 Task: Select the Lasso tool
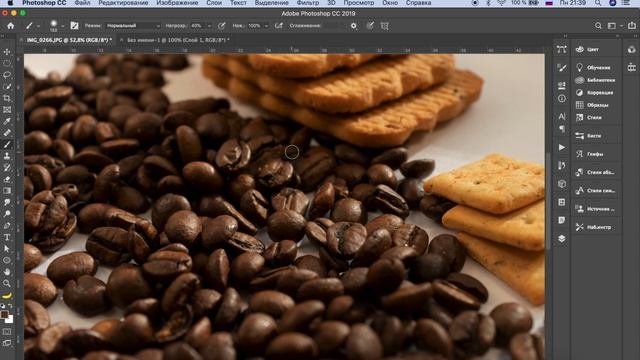[x=7, y=75]
